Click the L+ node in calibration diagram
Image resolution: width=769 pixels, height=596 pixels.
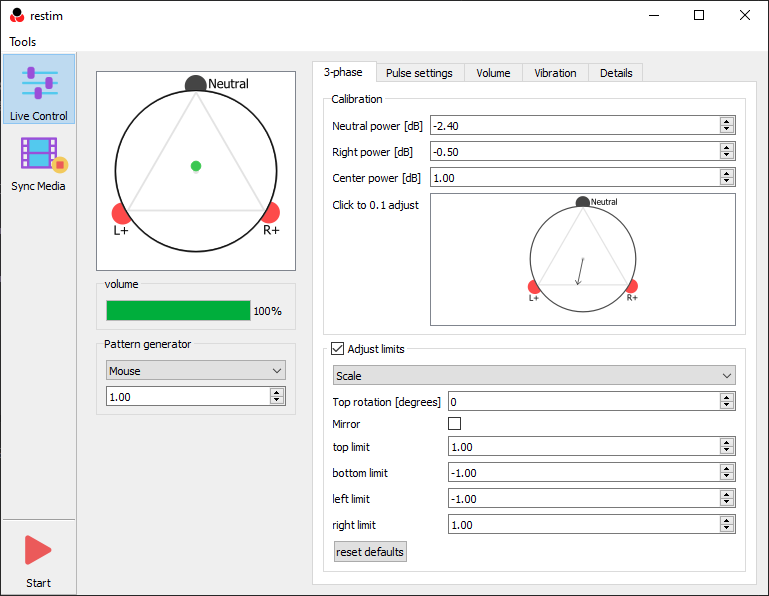coord(533,286)
